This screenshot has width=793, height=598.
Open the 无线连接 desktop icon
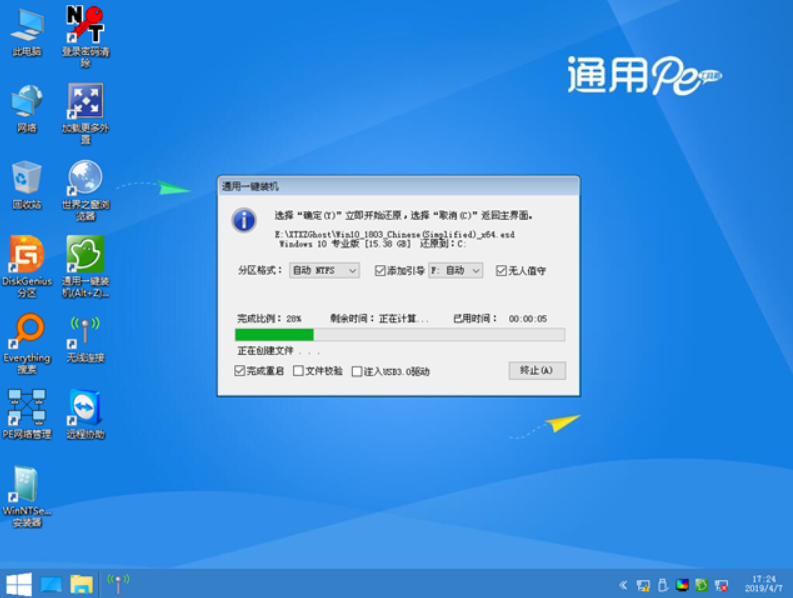pyautogui.click(x=85, y=339)
